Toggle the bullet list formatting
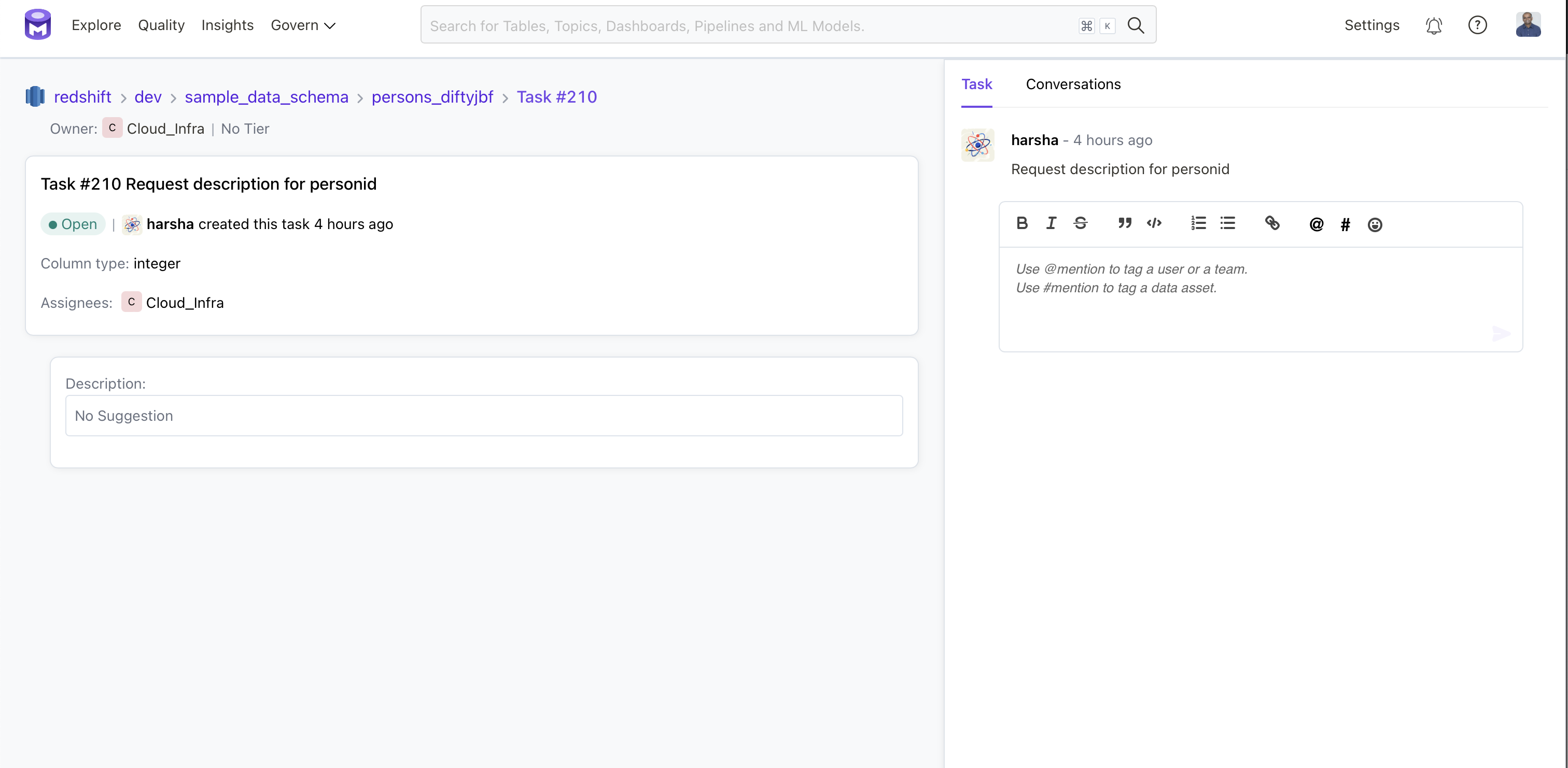 point(1228,223)
